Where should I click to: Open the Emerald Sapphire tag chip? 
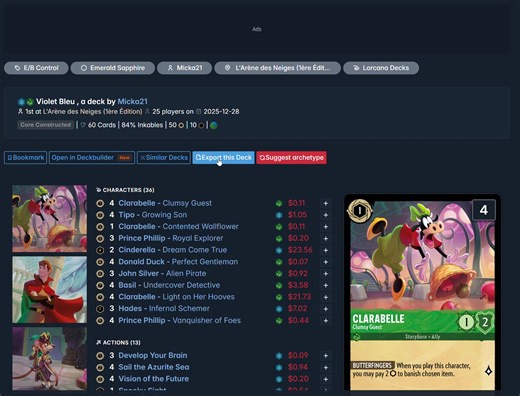pos(113,68)
